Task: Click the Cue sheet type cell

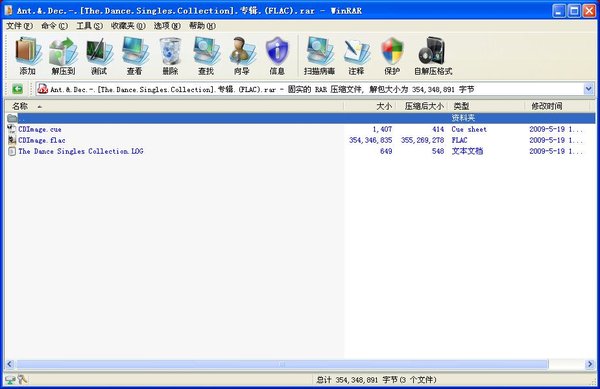Action: pos(469,129)
